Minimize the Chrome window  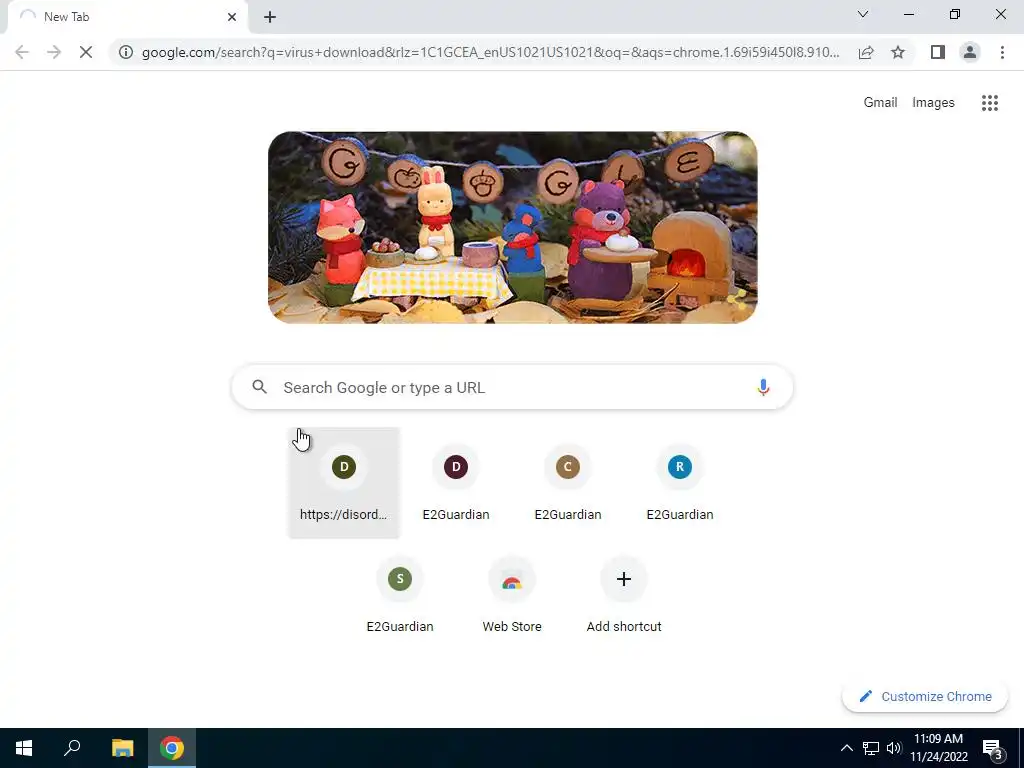908,14
